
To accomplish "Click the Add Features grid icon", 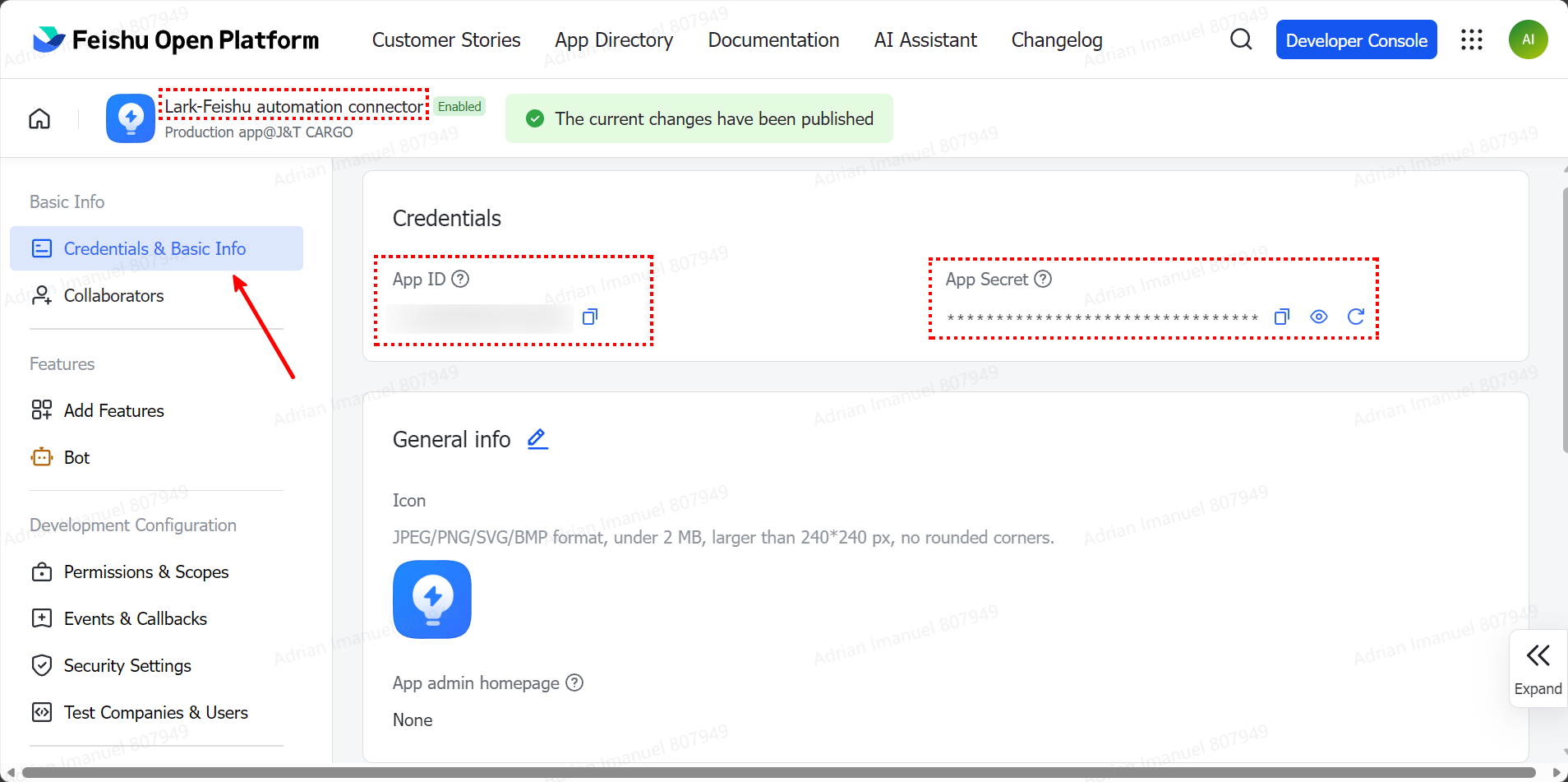I will 41,410.
